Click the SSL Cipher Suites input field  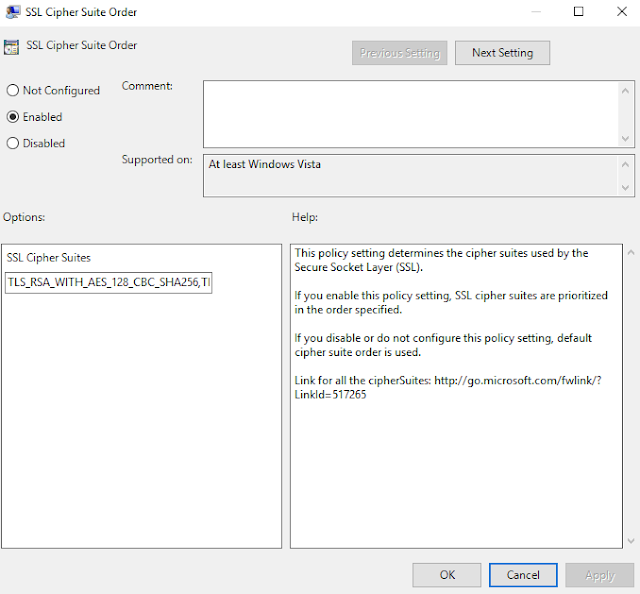tap(109, 283)
